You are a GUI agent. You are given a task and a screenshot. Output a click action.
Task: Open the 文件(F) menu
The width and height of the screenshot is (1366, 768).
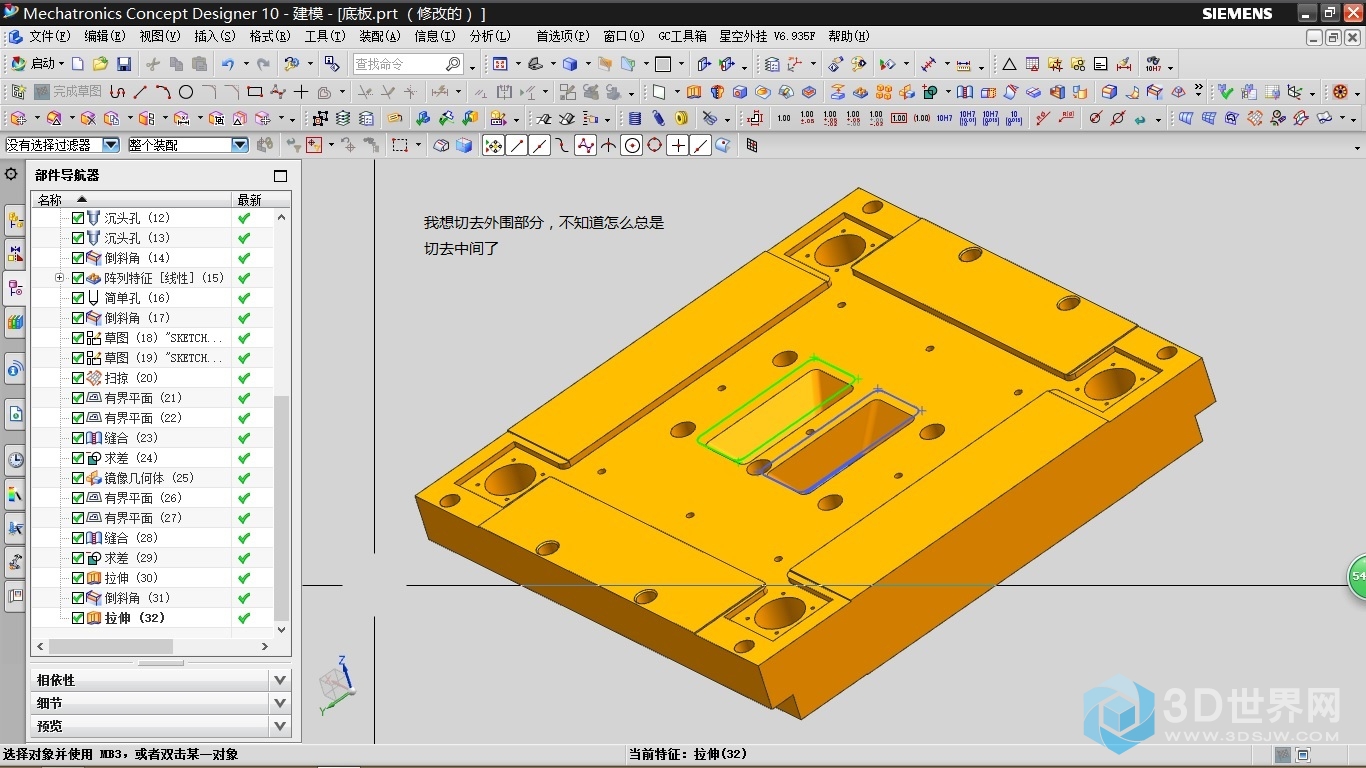[x=49, y=36]
